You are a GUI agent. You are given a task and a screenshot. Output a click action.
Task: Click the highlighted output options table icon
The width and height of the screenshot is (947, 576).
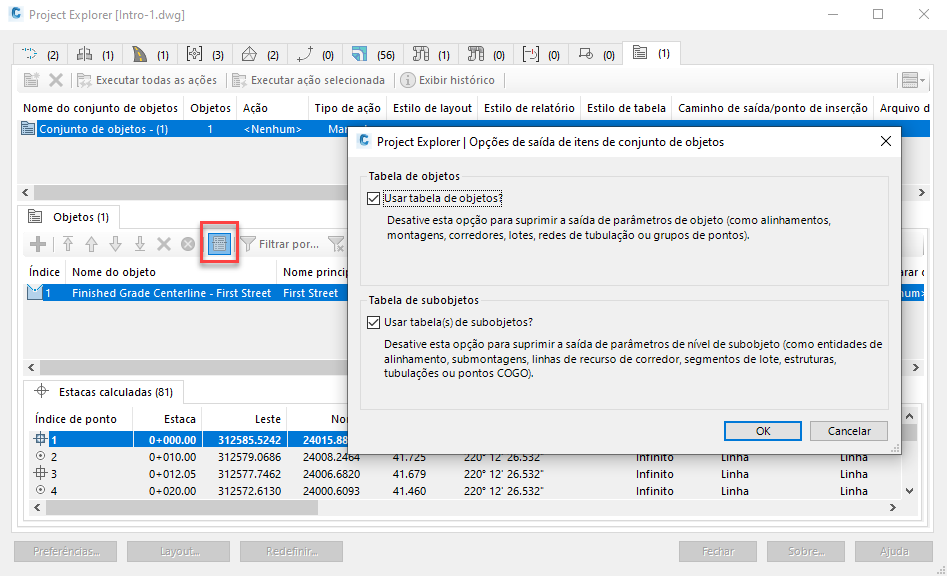point(219,243)
